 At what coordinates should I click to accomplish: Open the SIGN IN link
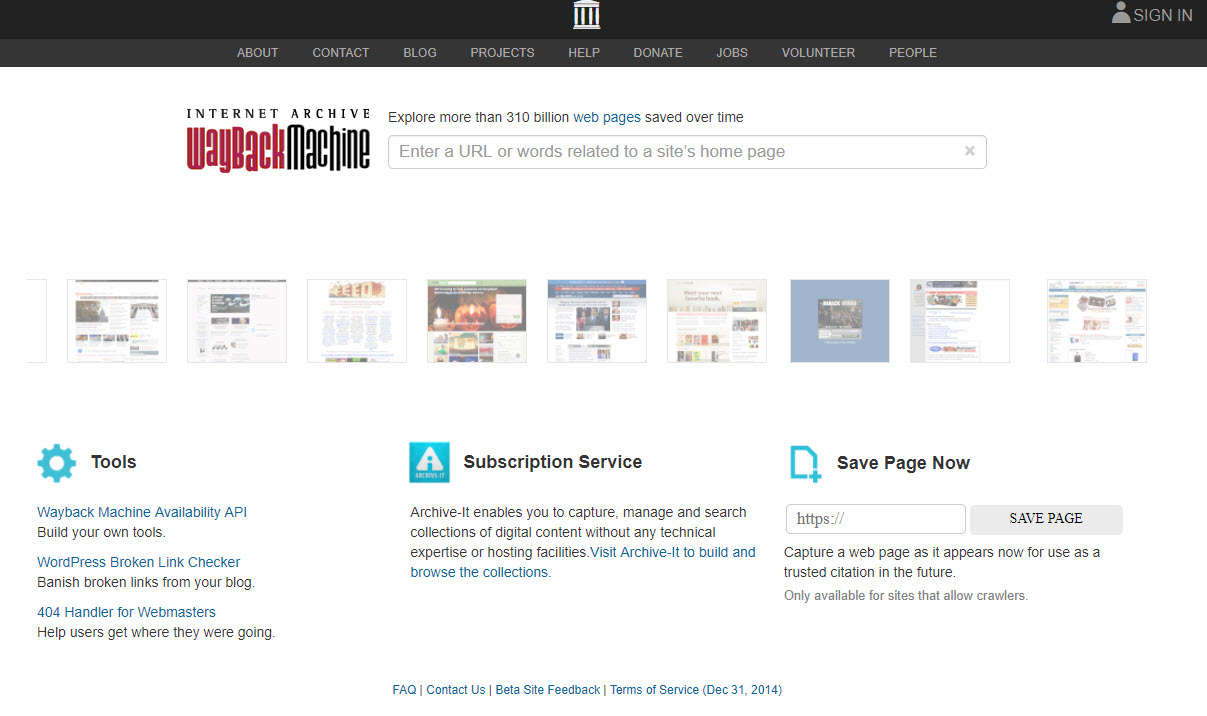[1163, 15]
